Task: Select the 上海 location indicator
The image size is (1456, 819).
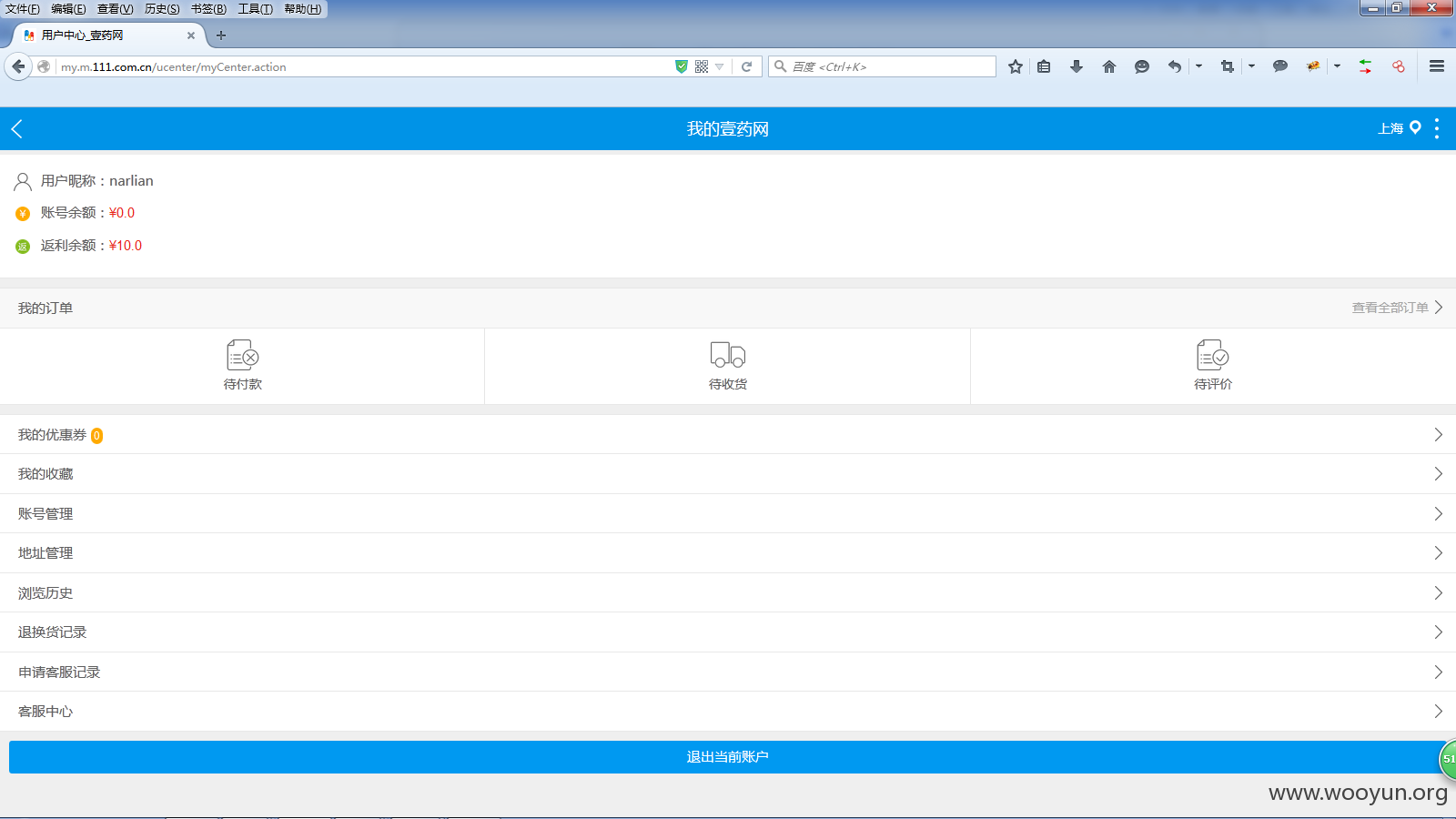Action: coord(1400,128)
